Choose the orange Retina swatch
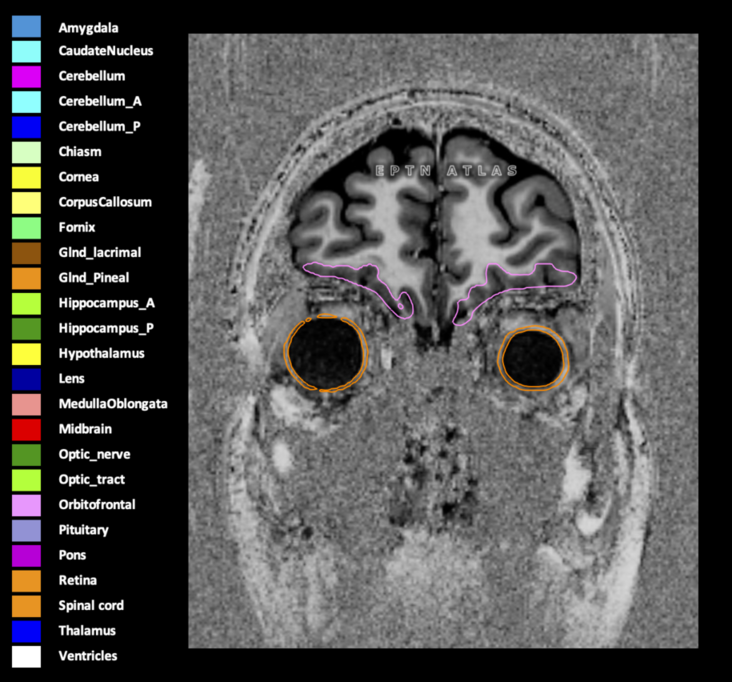This screenshot has width=732, height=682. (x=26, y=581)
